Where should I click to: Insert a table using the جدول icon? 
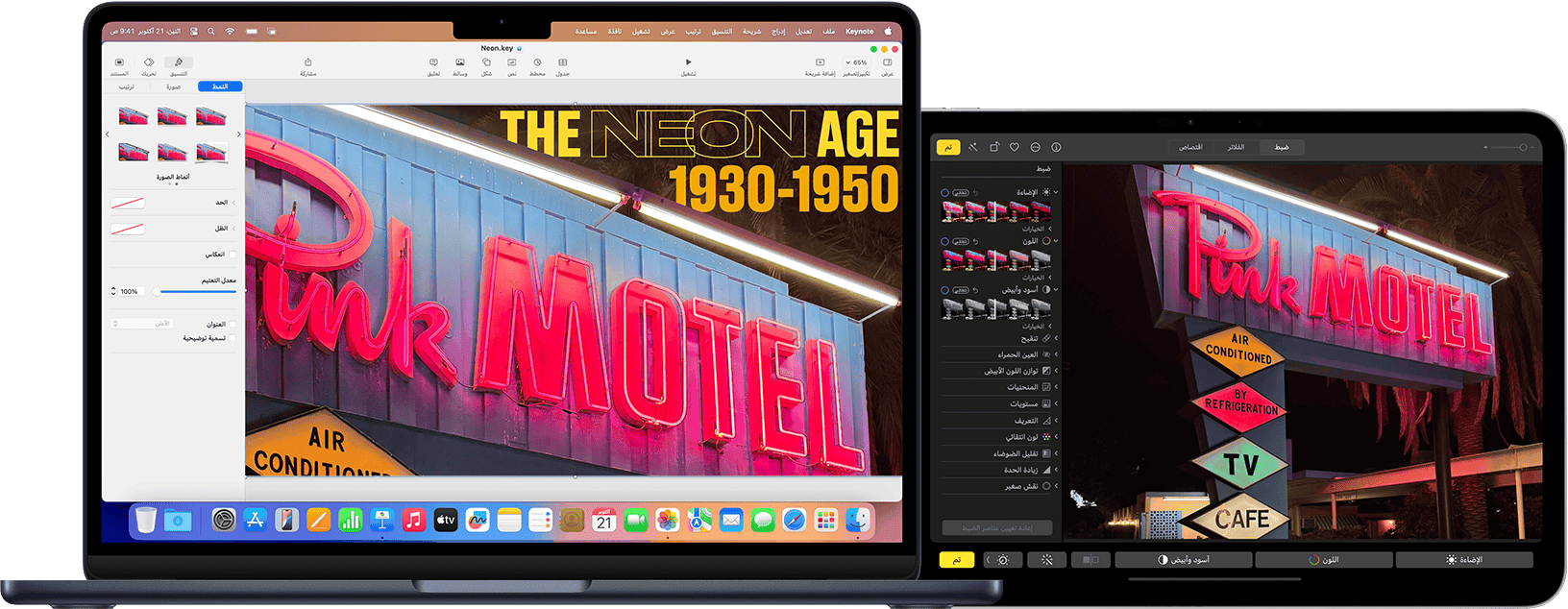point(563,63)
